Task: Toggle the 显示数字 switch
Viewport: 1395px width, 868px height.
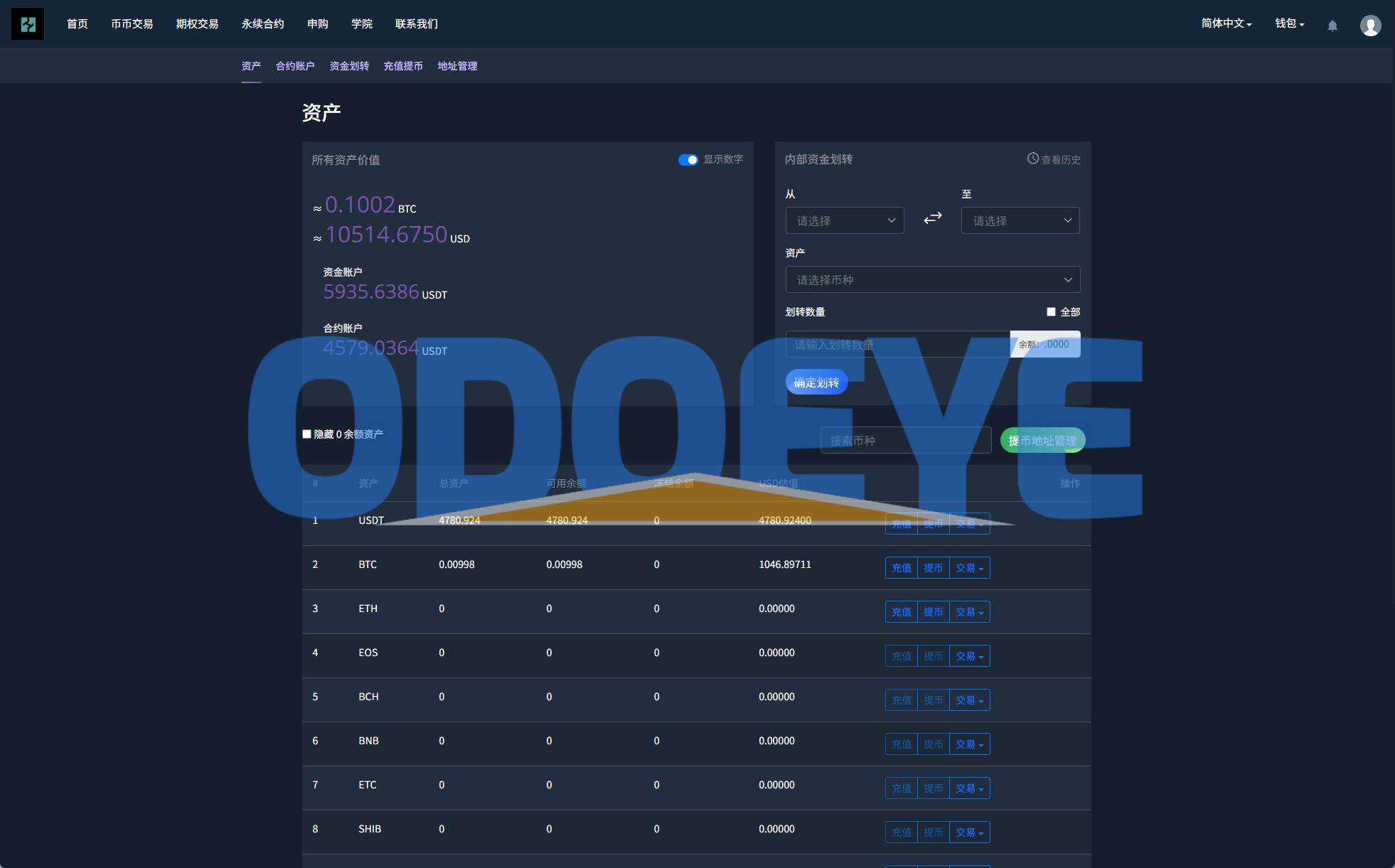Action: (688, 160)
